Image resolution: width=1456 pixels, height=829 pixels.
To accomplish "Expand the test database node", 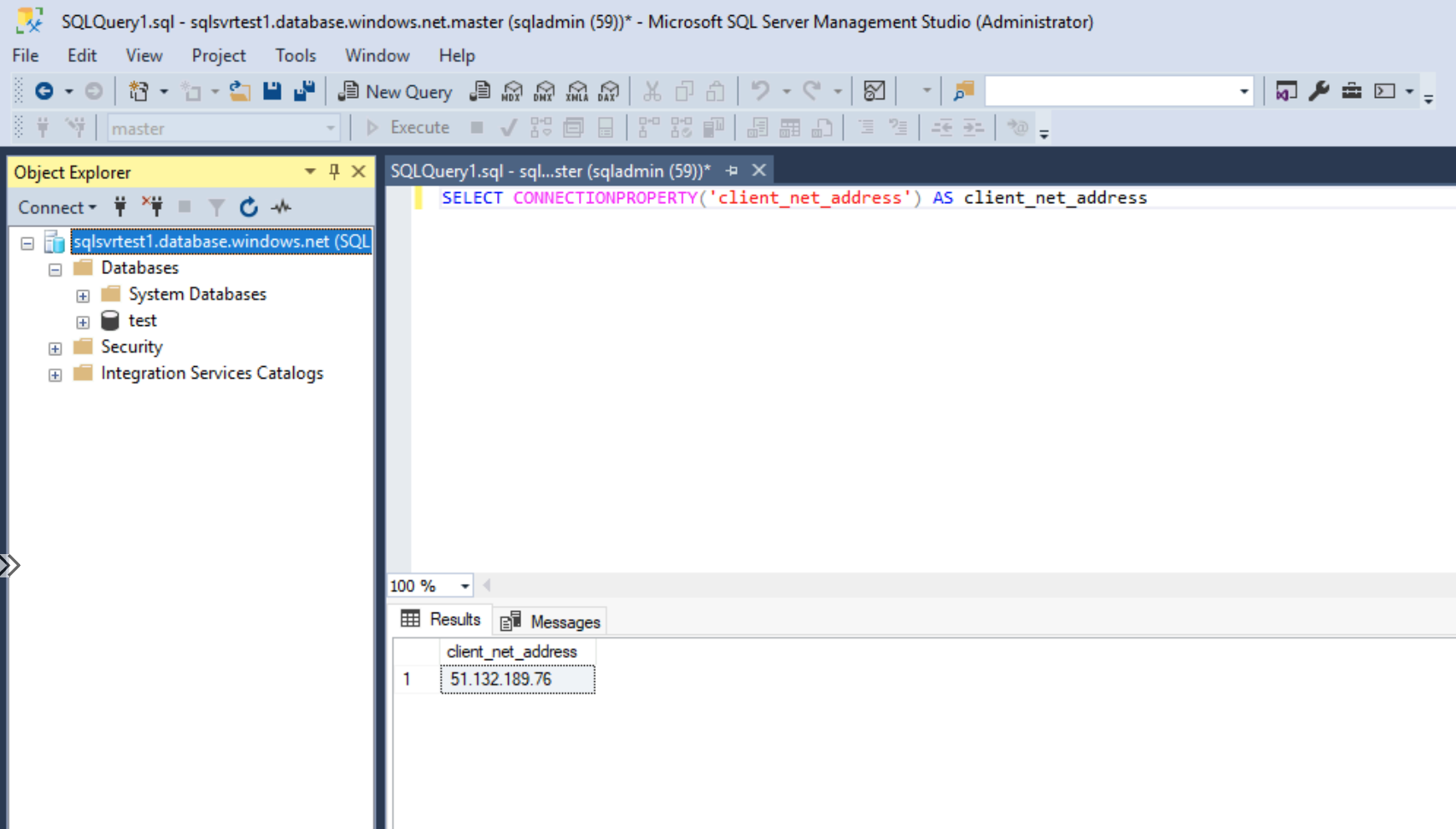I will pyautogui.click(x=83, y=323).
